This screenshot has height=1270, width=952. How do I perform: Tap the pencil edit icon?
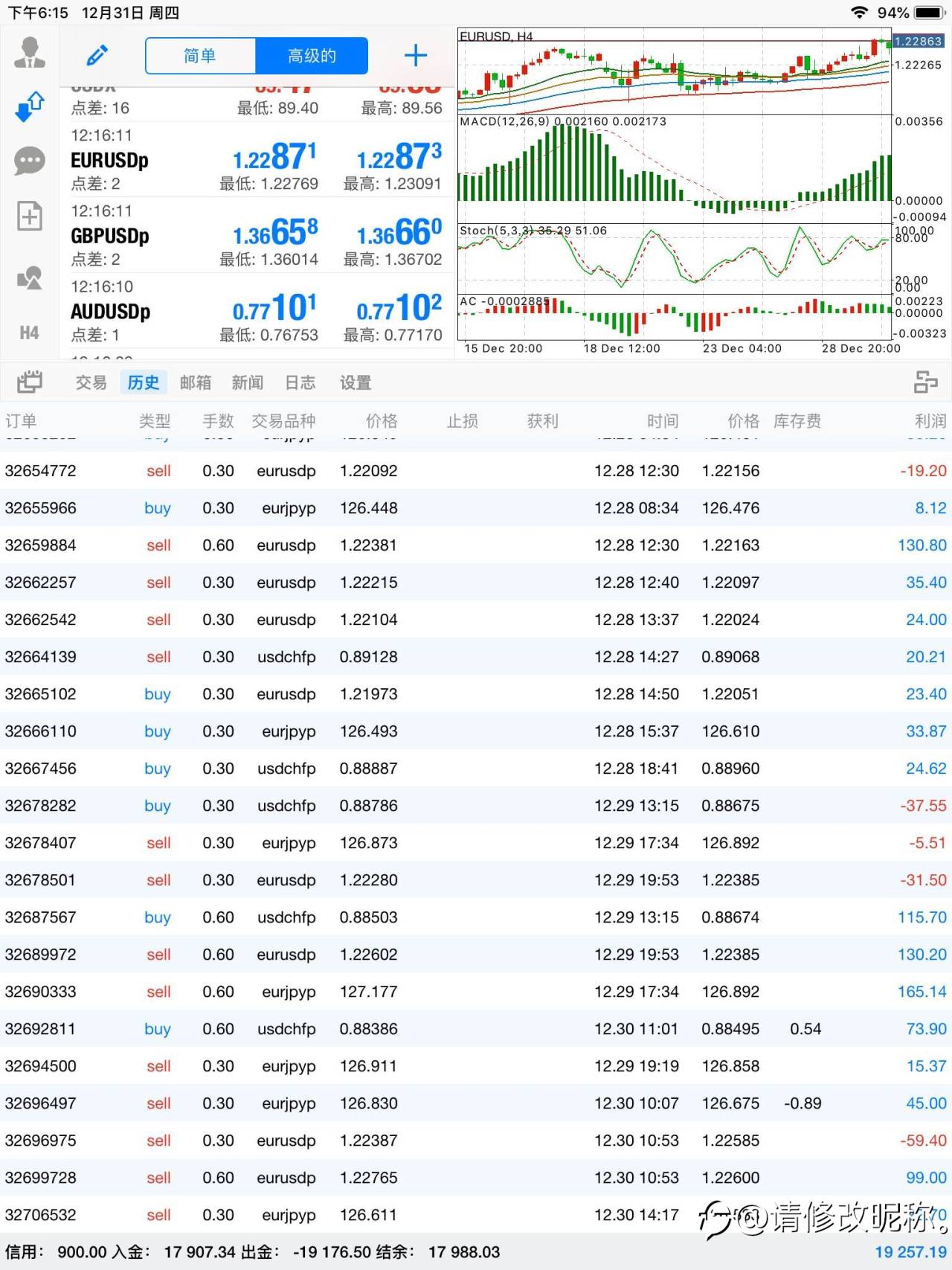97,55
